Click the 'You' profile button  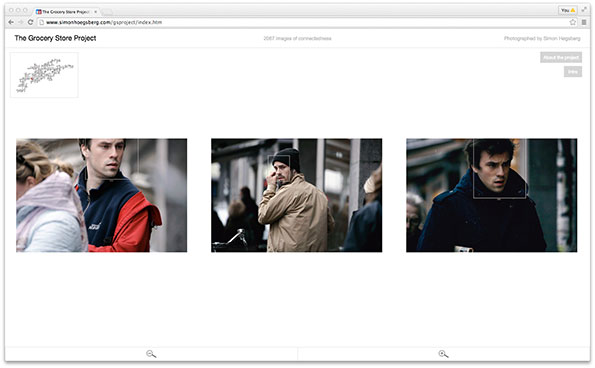pyautogui.click(x=568, y=10)
